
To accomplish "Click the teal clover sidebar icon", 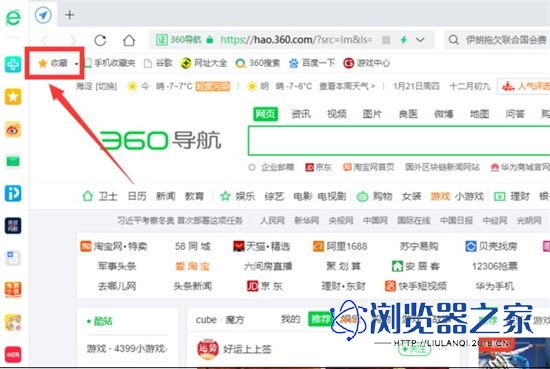I will [x=13, y=65].
